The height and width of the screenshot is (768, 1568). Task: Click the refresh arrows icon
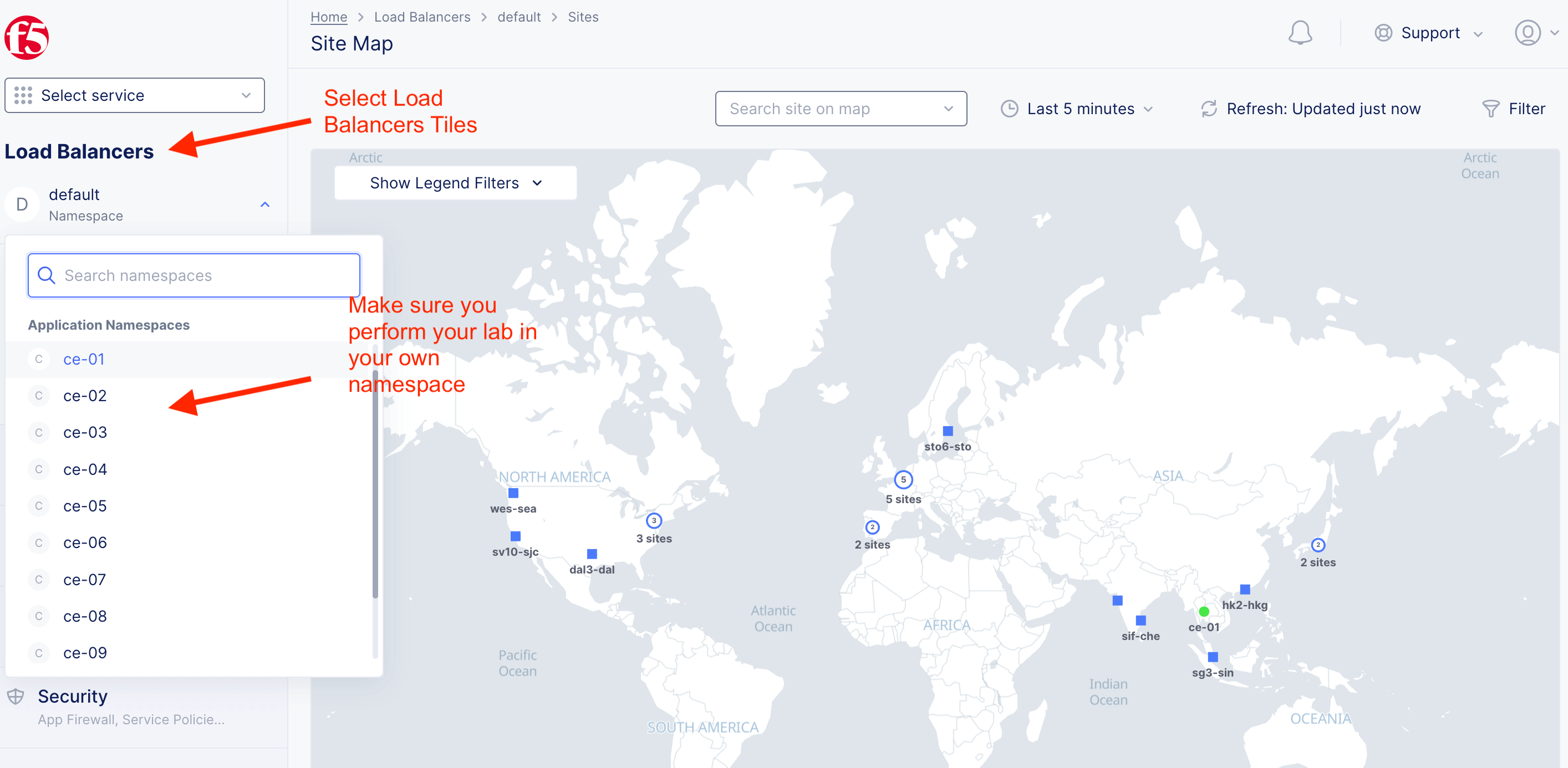1208,109
